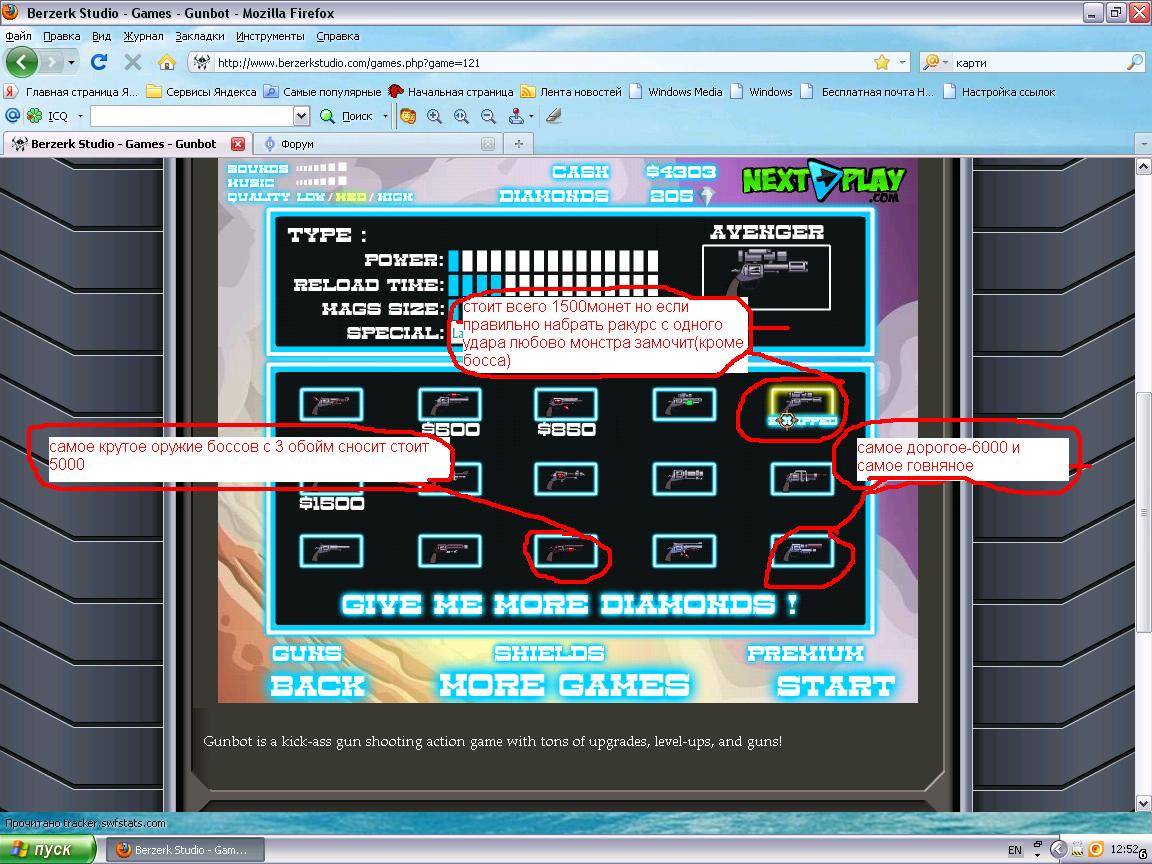
Task: Select the gun with the green light
Action: (684, 405)
